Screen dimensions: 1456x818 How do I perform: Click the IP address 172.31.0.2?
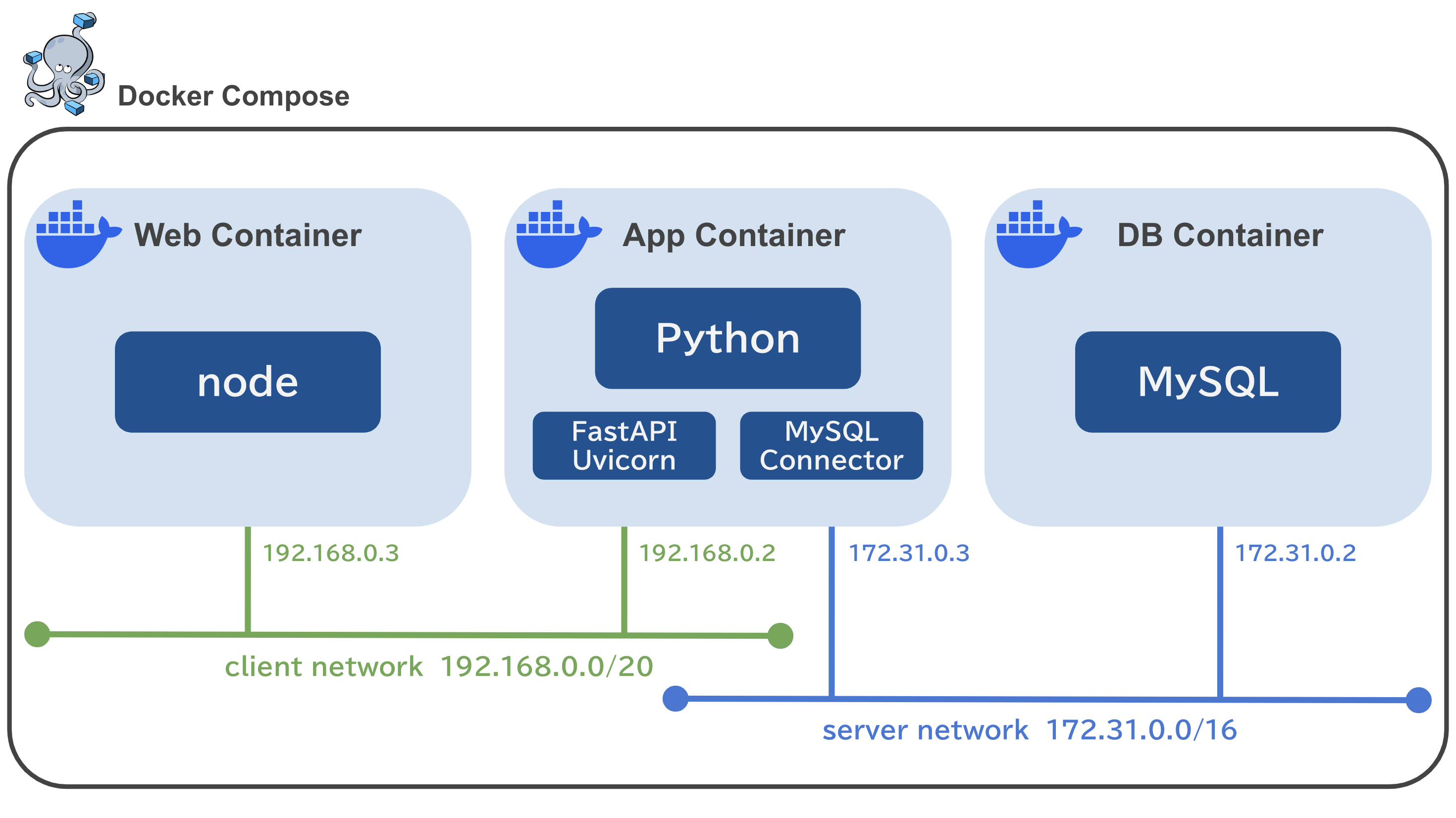[1296, 553]
